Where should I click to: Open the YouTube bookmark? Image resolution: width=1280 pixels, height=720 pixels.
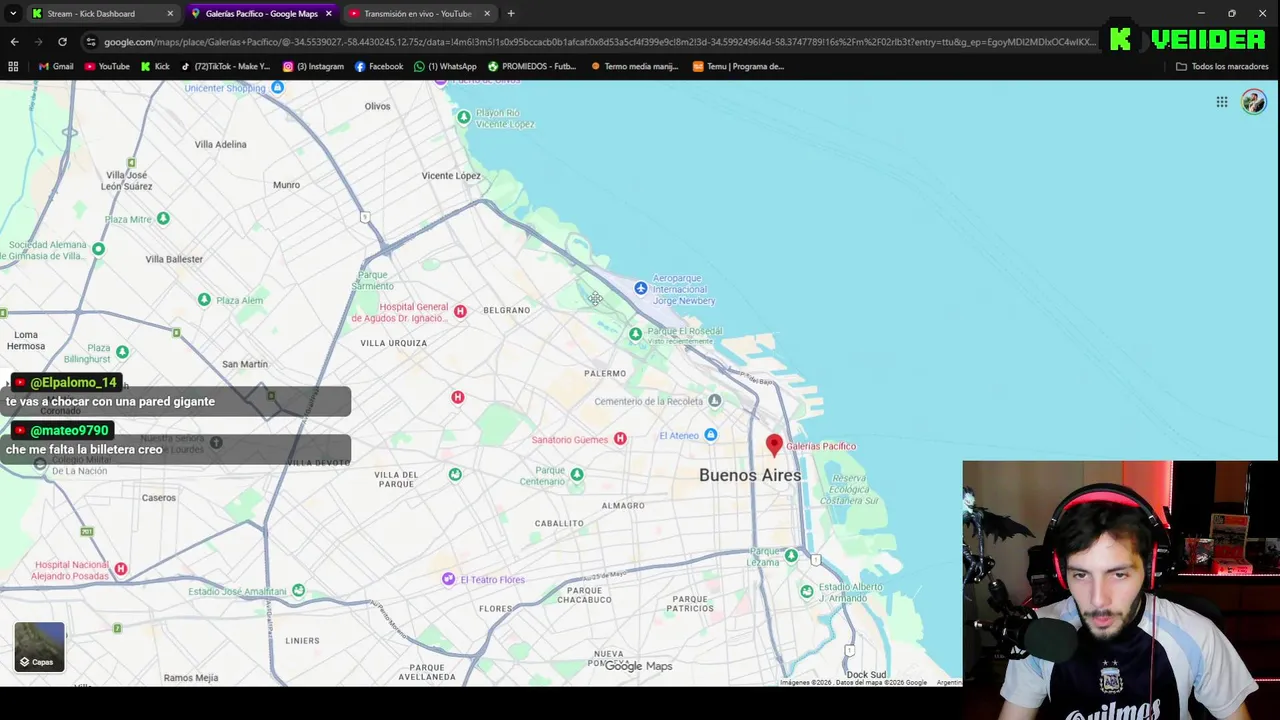107,67
